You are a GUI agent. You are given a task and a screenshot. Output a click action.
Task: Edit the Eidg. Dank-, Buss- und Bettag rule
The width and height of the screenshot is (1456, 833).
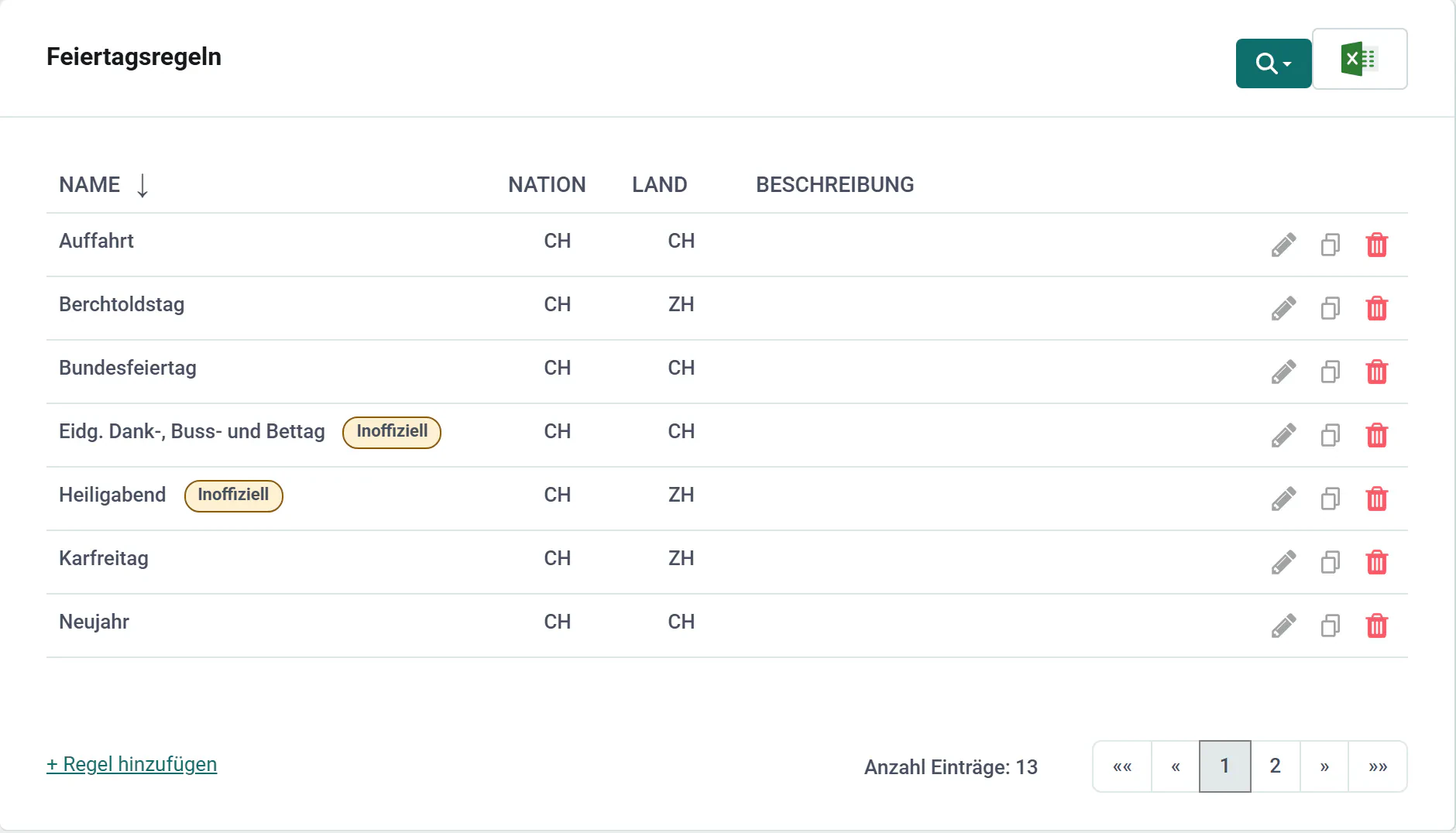click(x=1283, y=435)
